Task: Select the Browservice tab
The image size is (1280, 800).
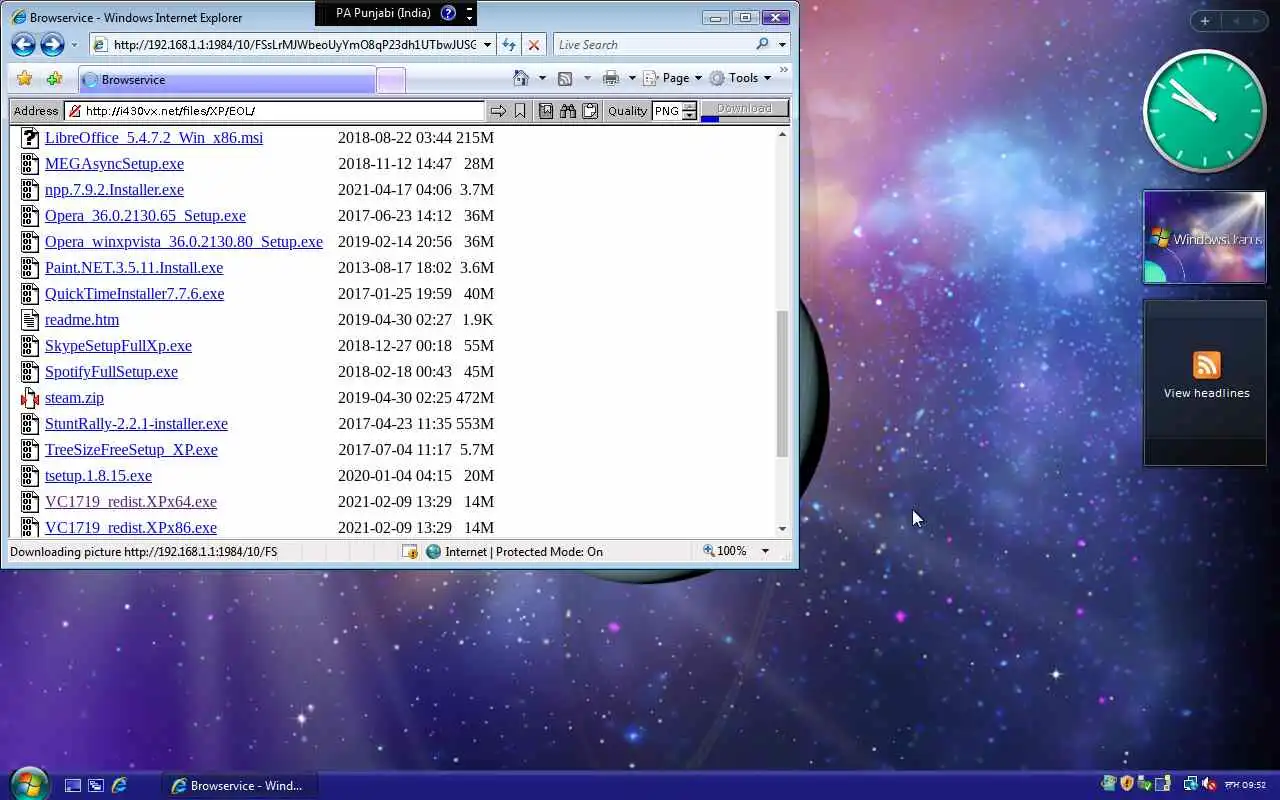Action: 227,80
